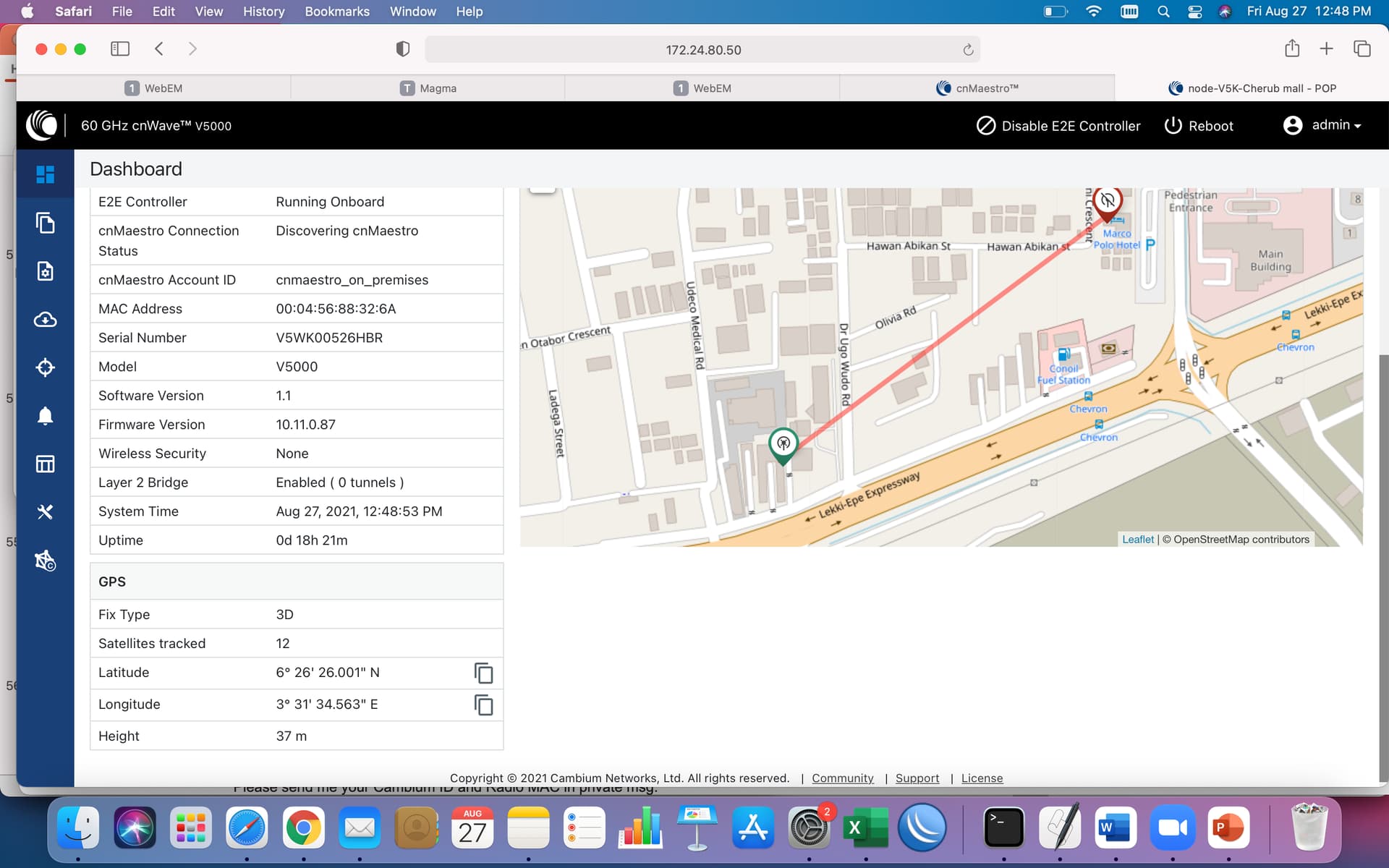Open the Dashboard icon in sidebar
The height and width of the screenshot is (868, 1389).
tap(45, 174)
